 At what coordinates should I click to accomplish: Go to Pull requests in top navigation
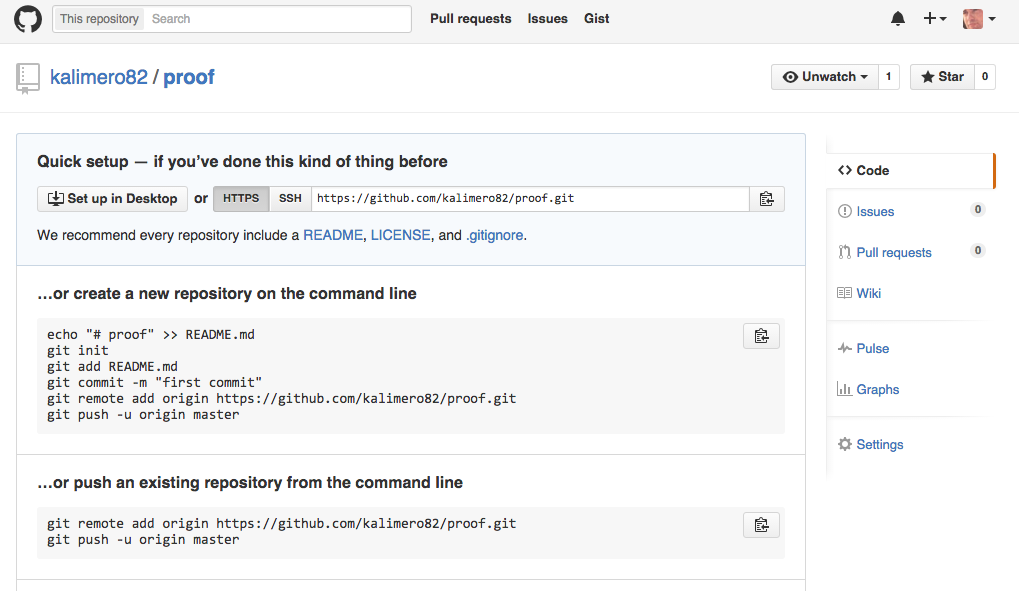coord(470,18)
